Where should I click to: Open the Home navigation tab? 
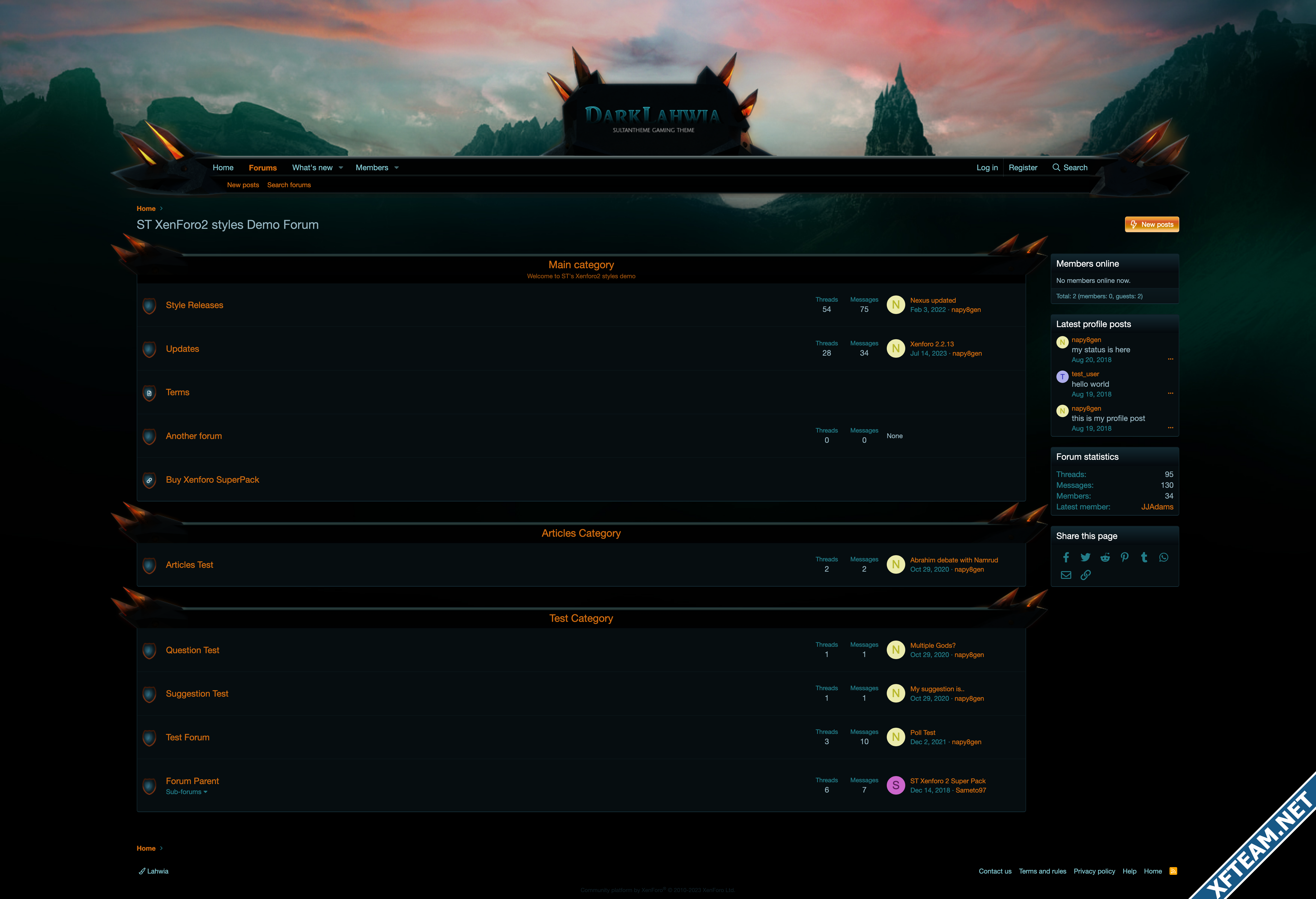pyautogui.click(x=223, y=168)
